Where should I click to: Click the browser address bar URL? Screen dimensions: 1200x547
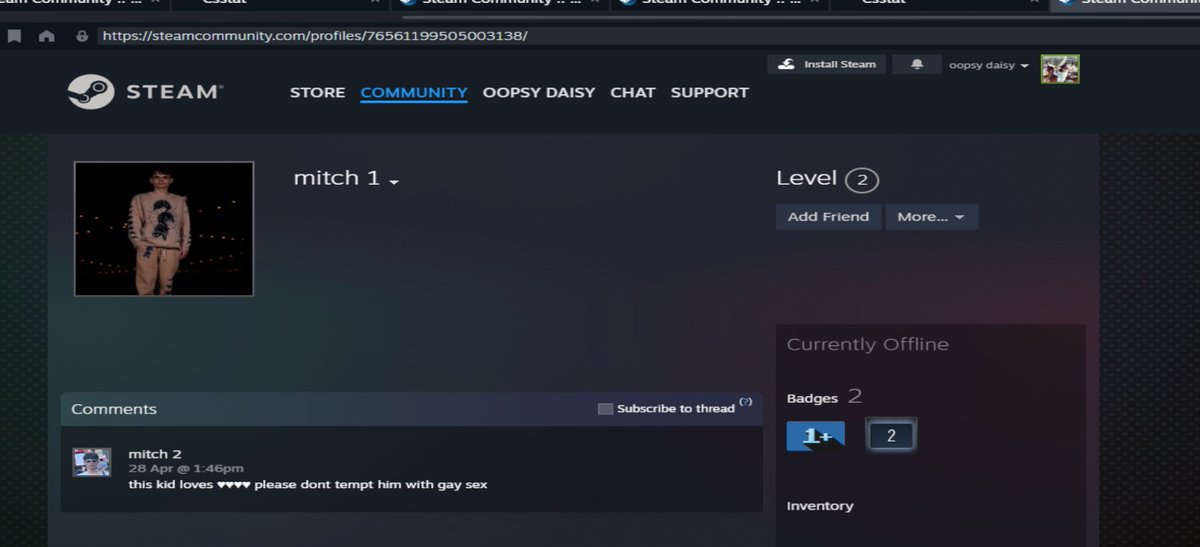tap(313, 36)
